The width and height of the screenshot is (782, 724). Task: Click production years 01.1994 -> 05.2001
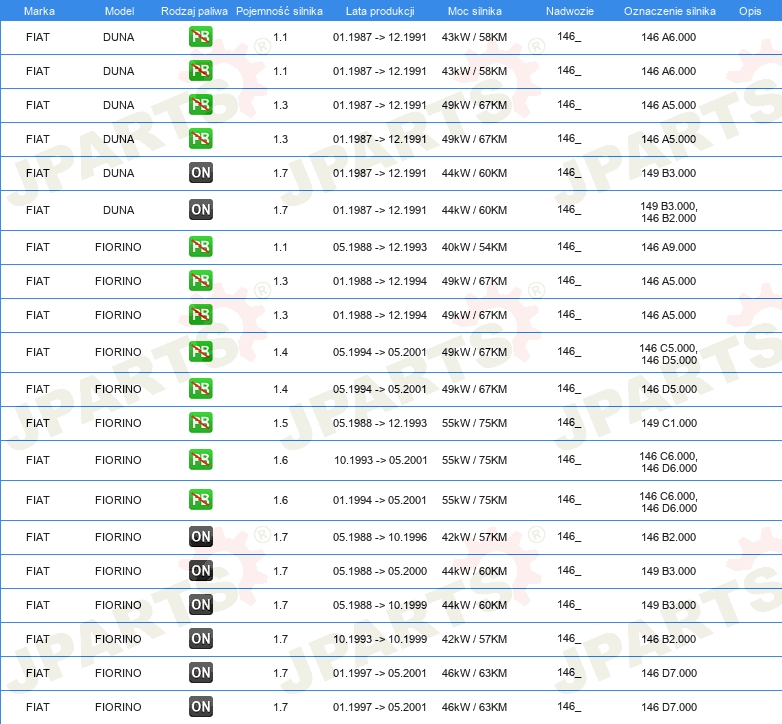tap(380, 500)
